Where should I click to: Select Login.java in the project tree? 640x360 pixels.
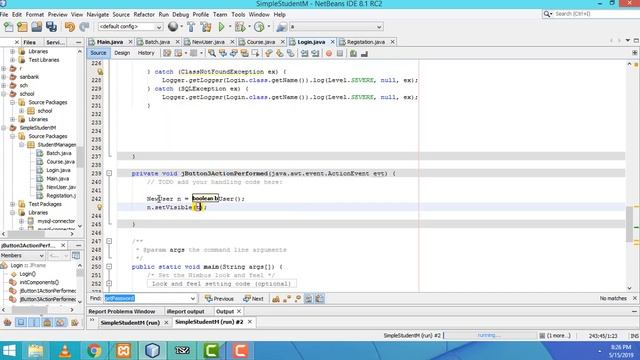click(58, 170)
